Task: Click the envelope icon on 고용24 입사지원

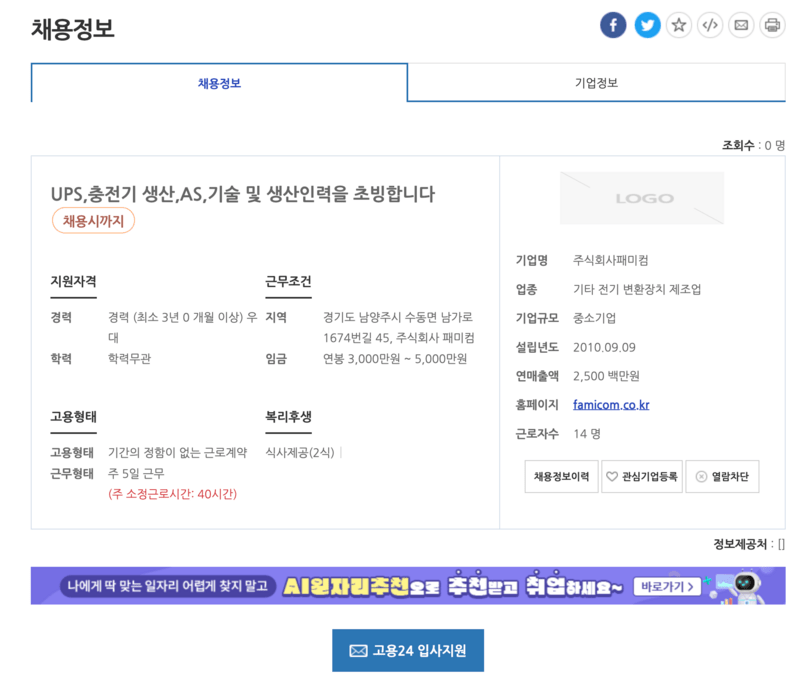Action: pyautogui.click(x=357, y=649)
